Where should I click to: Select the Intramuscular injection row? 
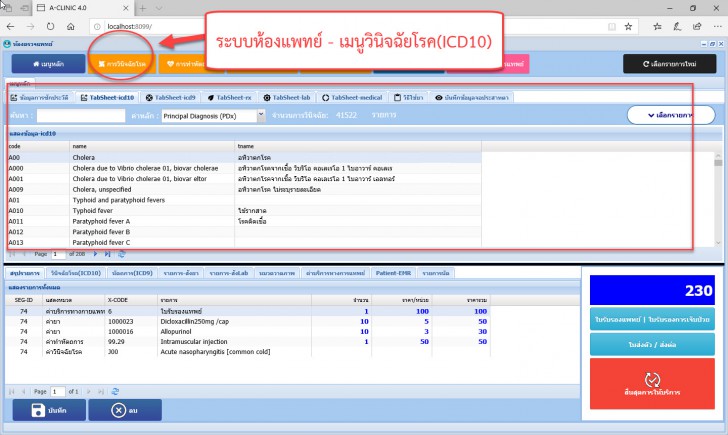247,342
